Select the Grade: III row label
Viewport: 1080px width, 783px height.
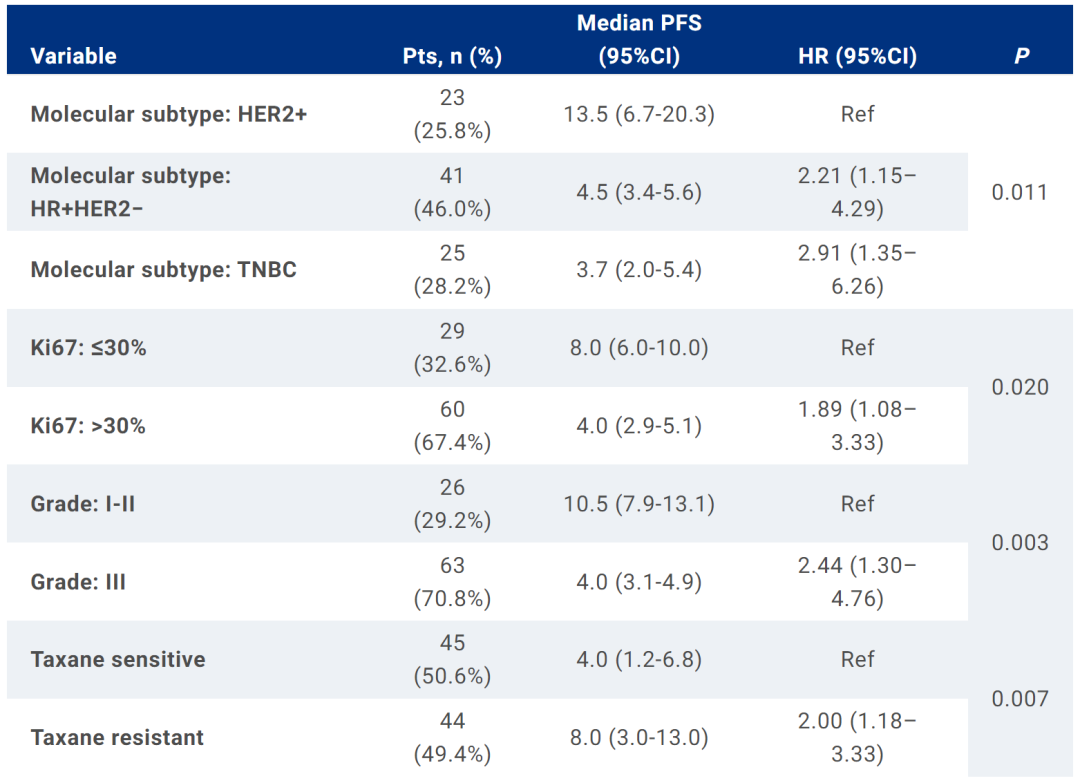click(x=78, y=582)
